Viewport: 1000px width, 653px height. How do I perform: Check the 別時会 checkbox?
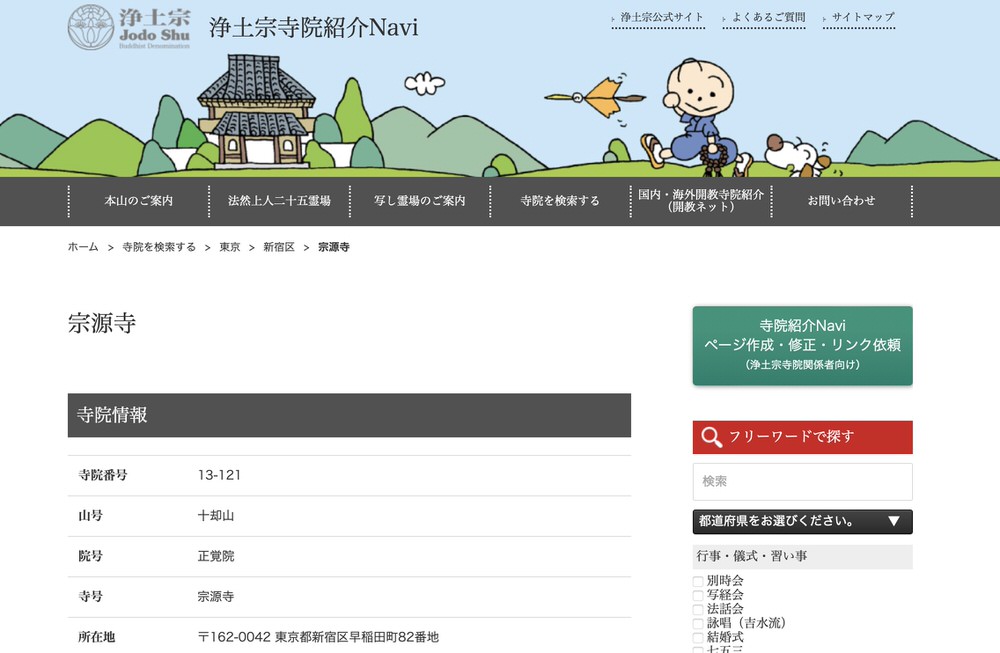pos(698,581)
